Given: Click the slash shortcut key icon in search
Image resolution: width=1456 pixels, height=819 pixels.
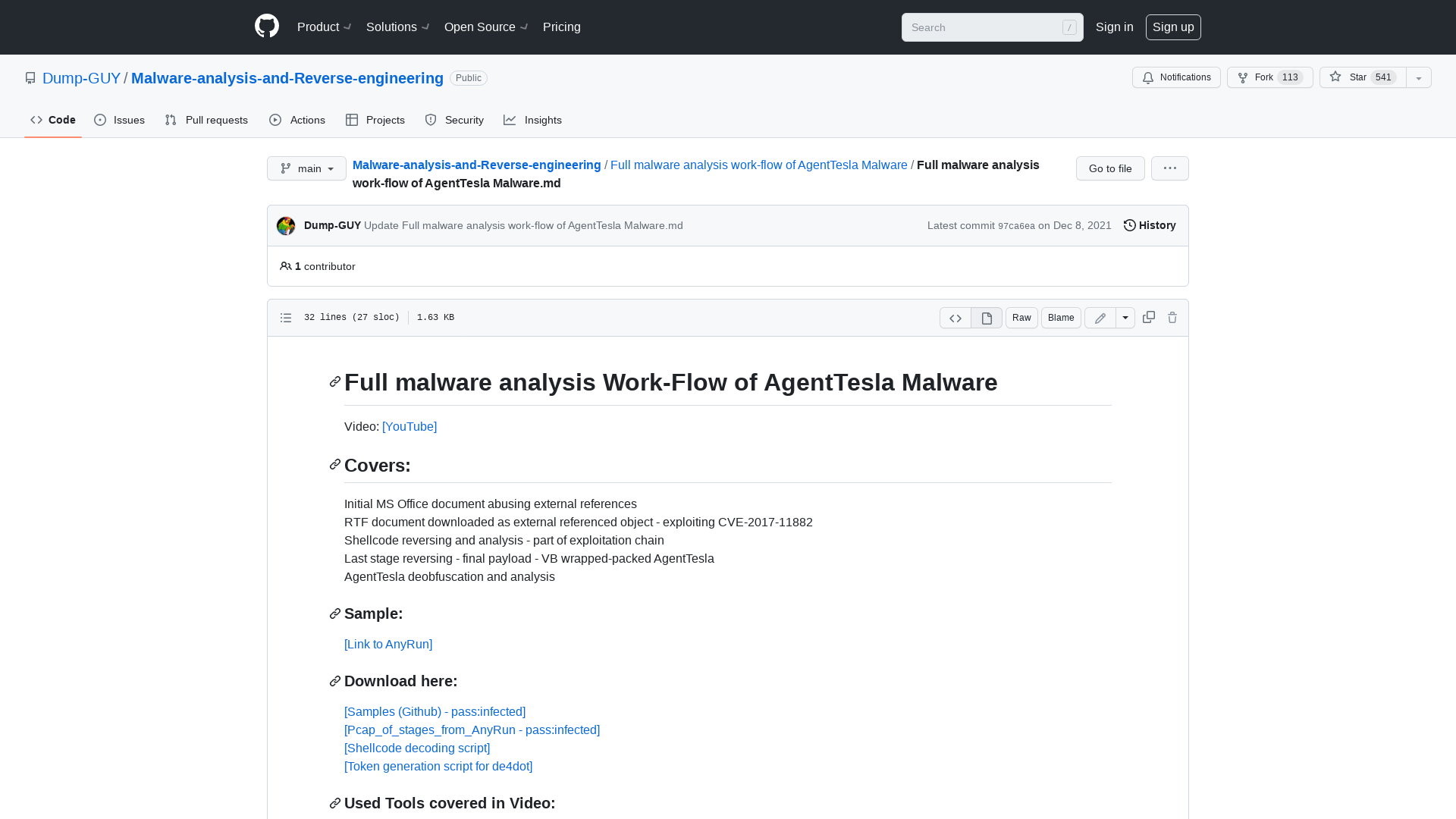Looking at the screenshot, I should (x=1069, y=27).
